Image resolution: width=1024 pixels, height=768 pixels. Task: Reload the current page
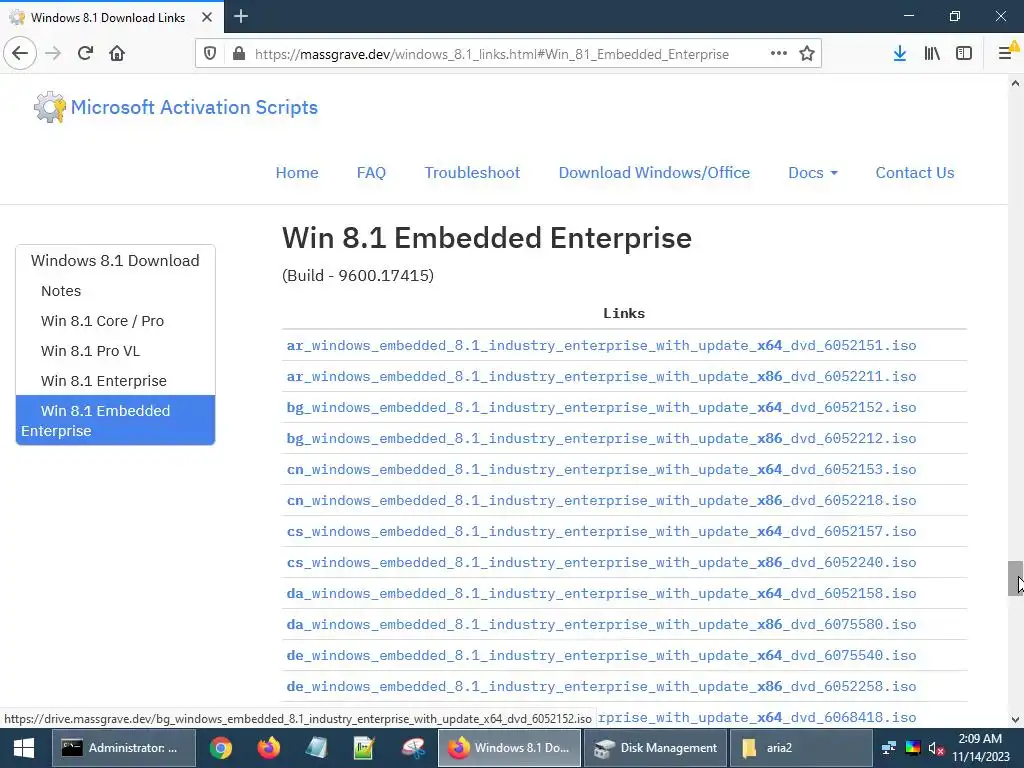pos(85,53)
